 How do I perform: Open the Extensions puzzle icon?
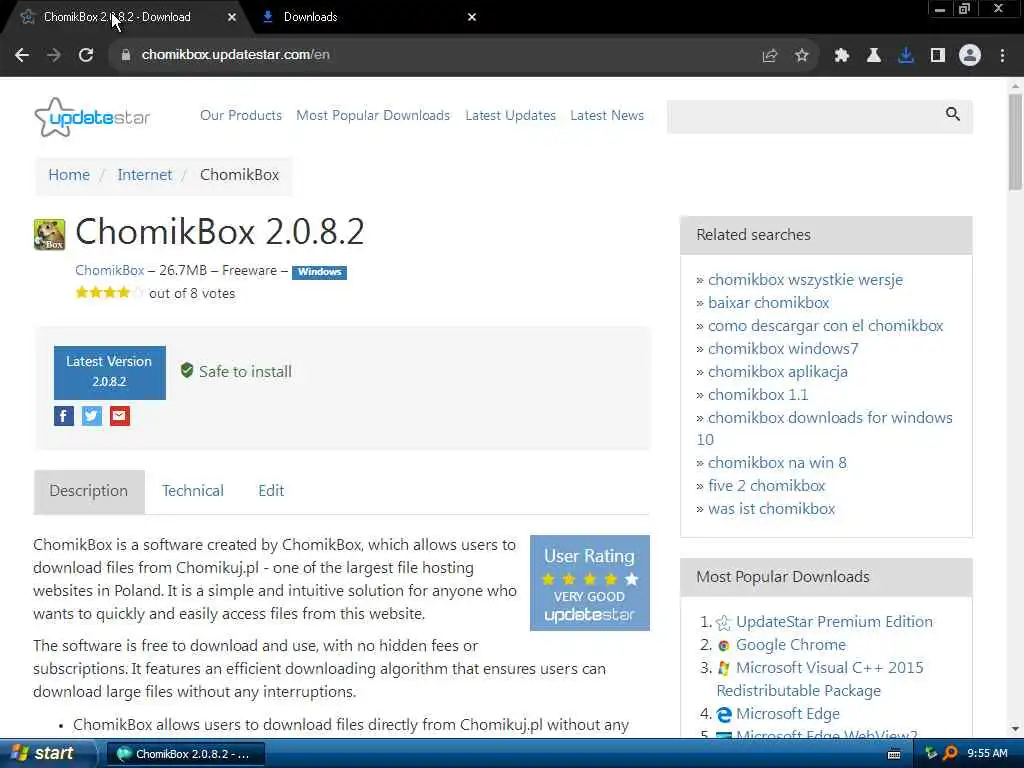pos(841,56)
